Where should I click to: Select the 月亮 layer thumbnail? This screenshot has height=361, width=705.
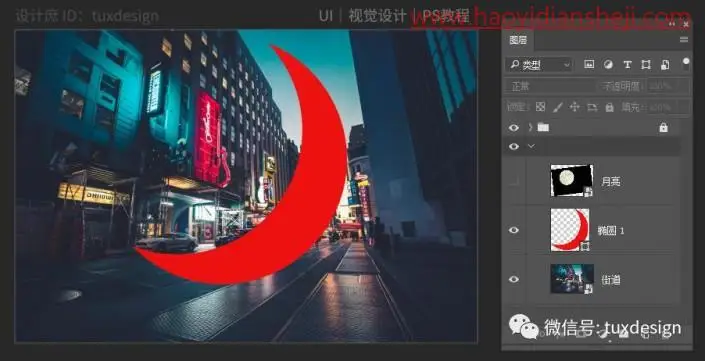coord(572,181)
